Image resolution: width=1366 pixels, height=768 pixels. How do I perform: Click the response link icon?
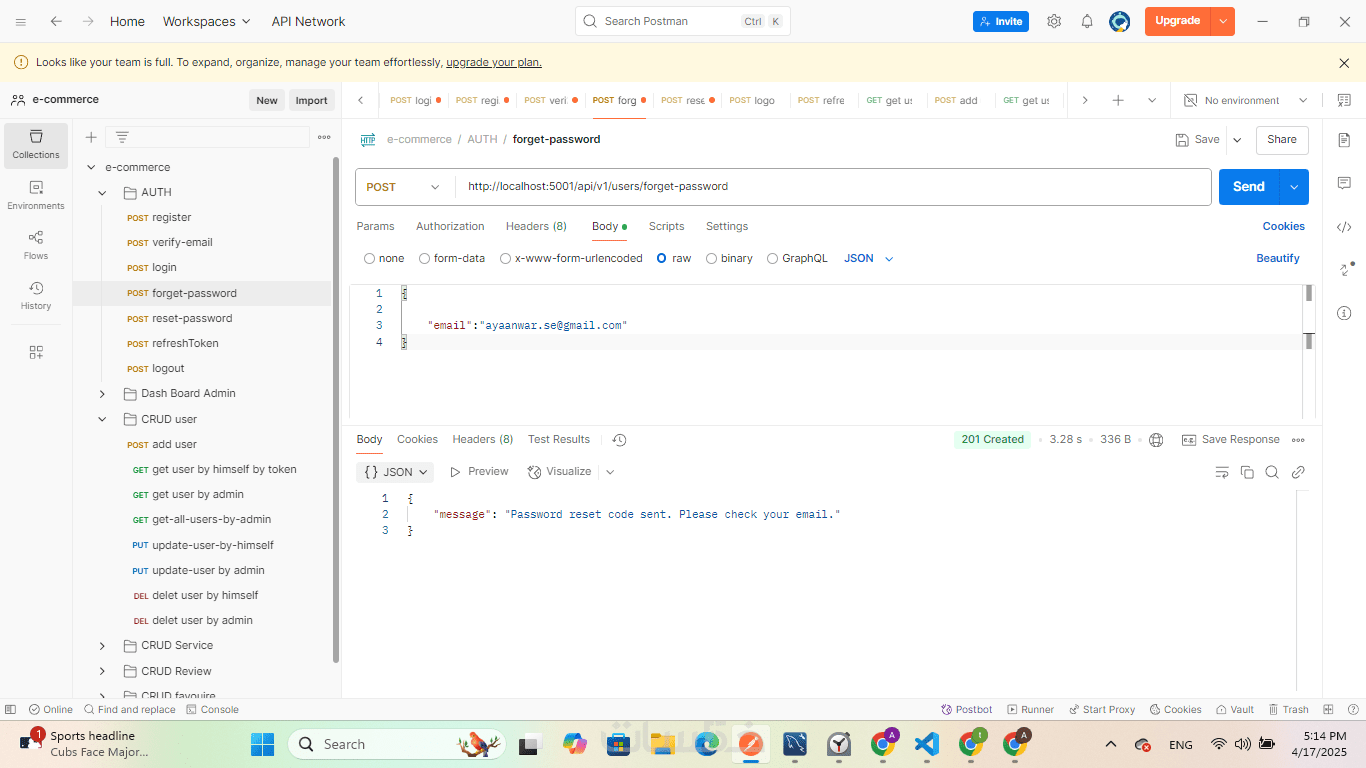pos(1298,472)
